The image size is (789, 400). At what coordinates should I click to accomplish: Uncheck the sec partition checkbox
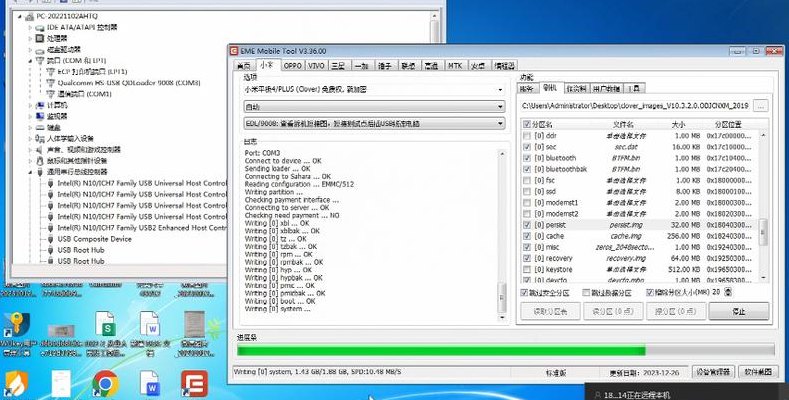pos(527,147)
